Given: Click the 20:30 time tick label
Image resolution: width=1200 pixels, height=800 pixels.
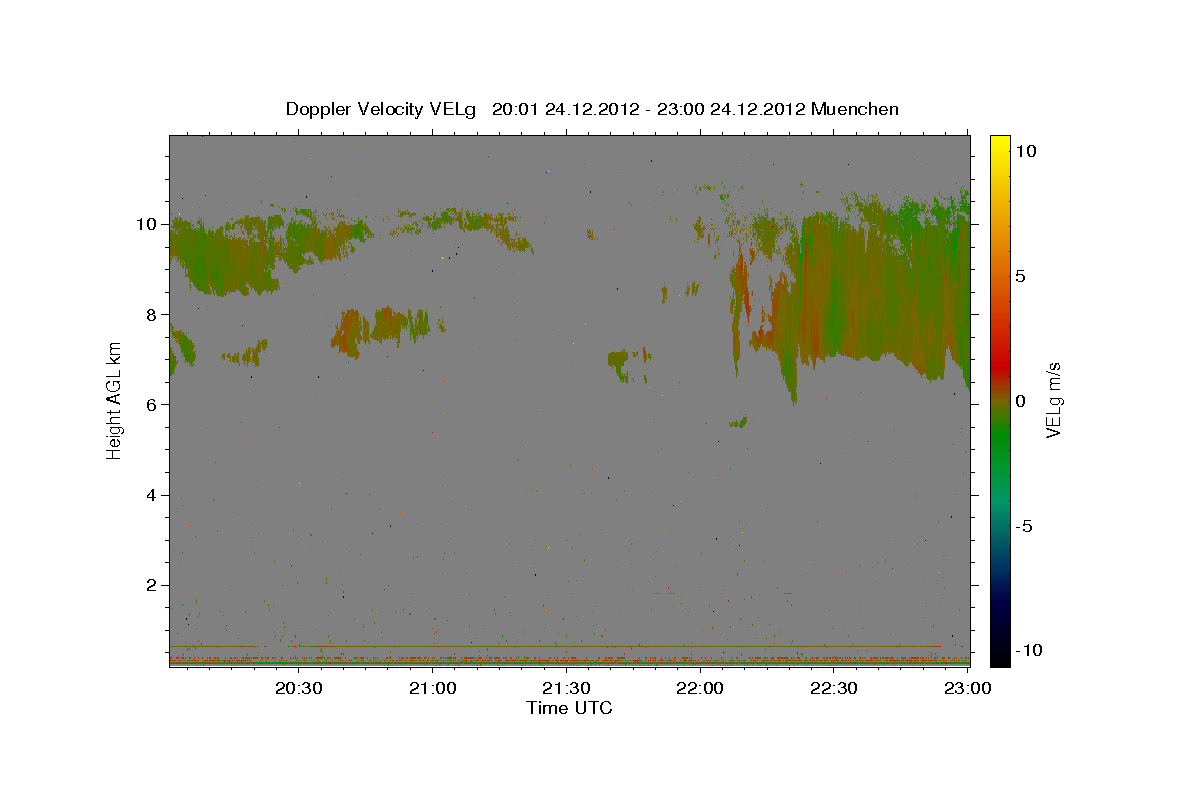Looking at the screenshot, I should pos(299,688).
